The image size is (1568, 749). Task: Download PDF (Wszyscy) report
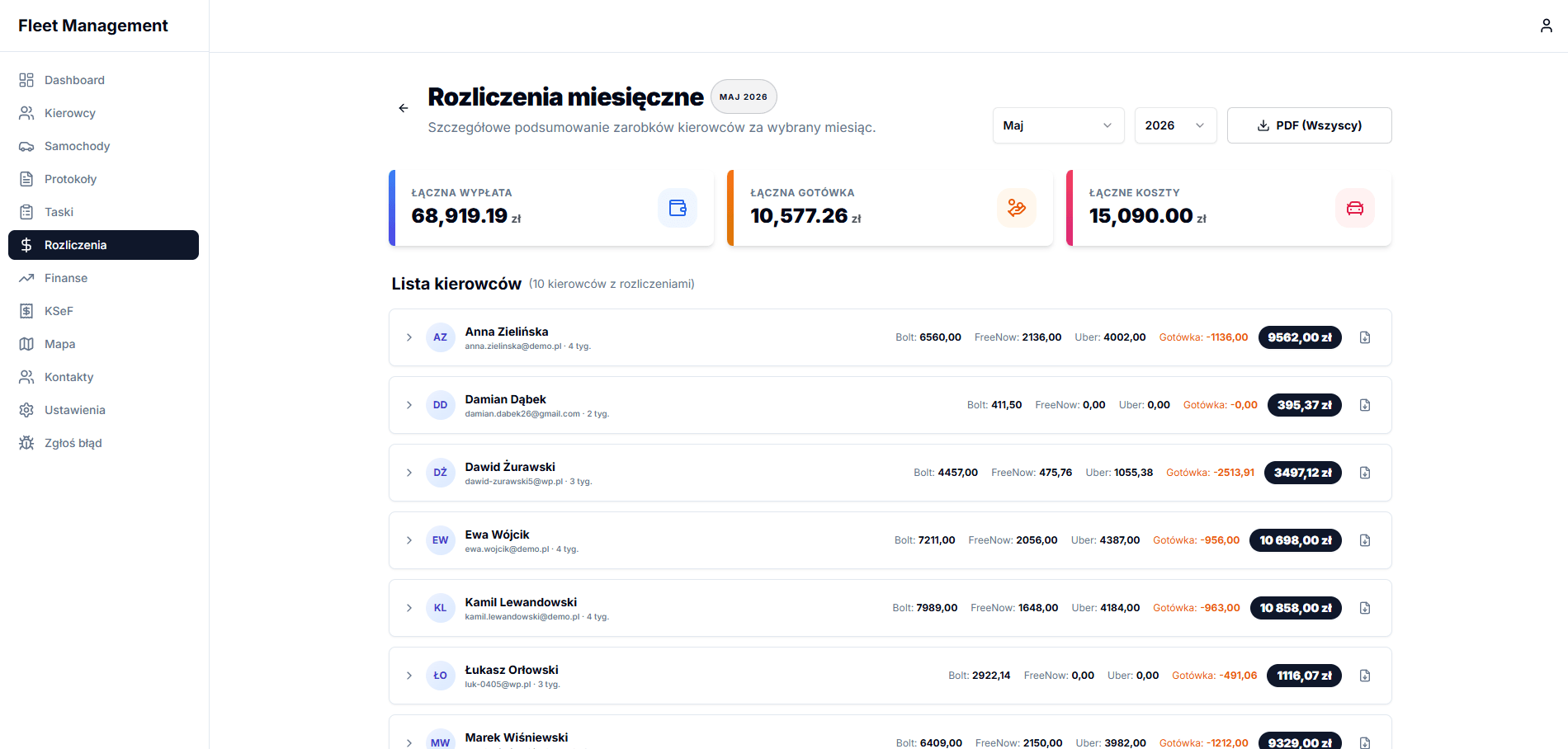(x=1309, y=125)
